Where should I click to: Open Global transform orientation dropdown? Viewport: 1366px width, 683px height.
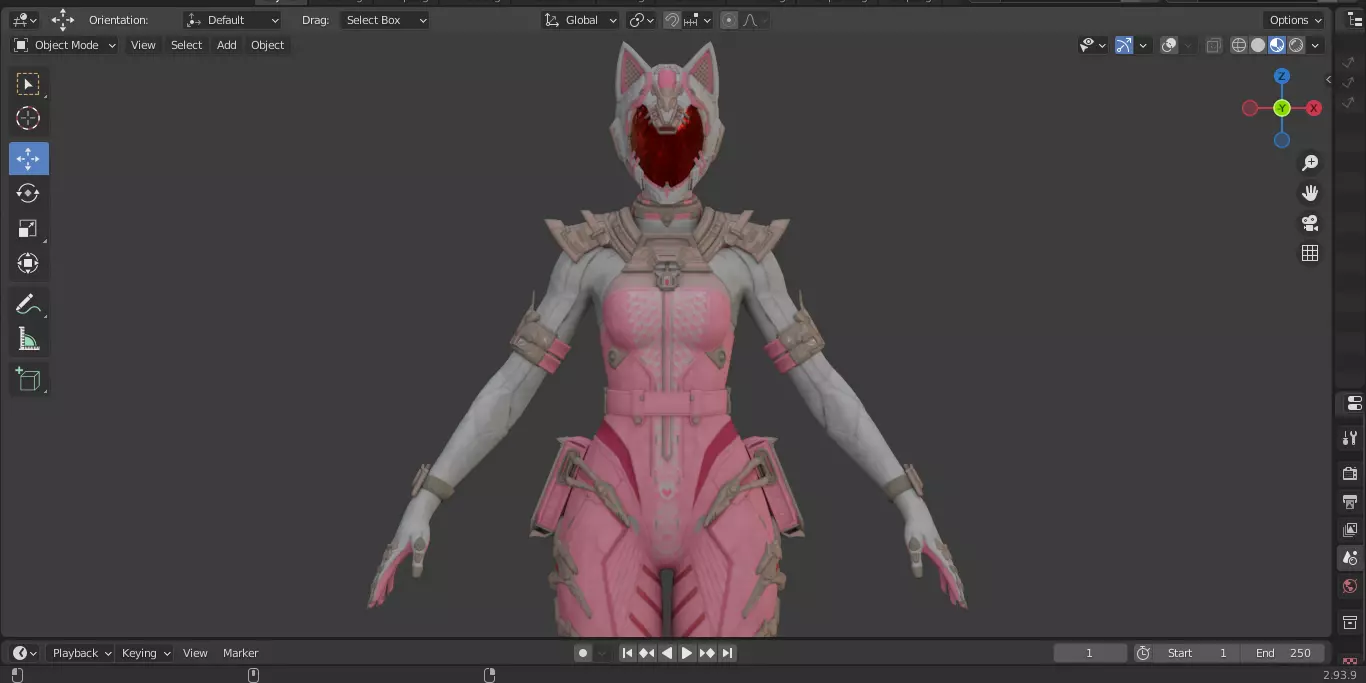[580, 20]
